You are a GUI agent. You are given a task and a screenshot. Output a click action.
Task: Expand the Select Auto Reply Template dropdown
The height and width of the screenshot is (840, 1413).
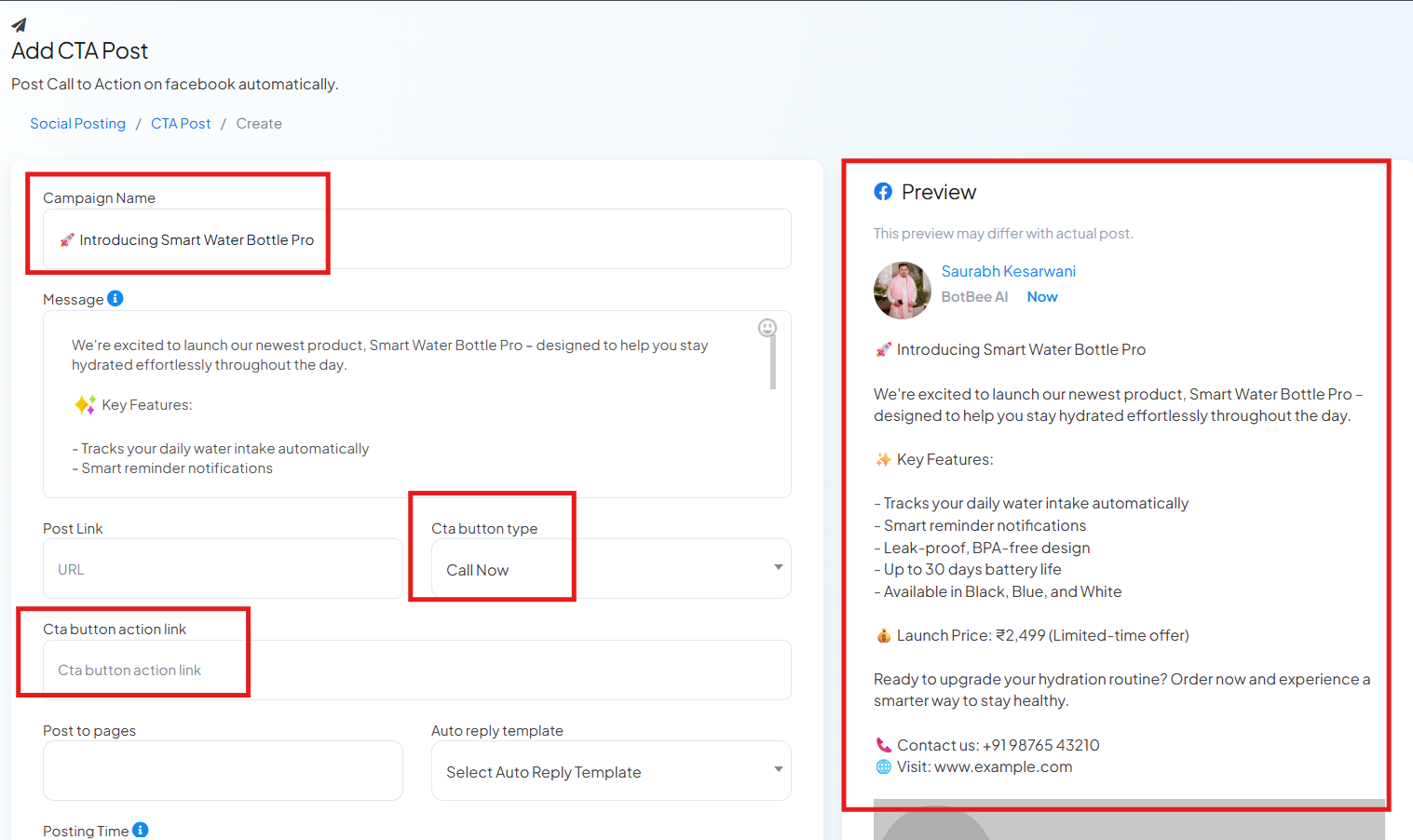coord(611,771)
